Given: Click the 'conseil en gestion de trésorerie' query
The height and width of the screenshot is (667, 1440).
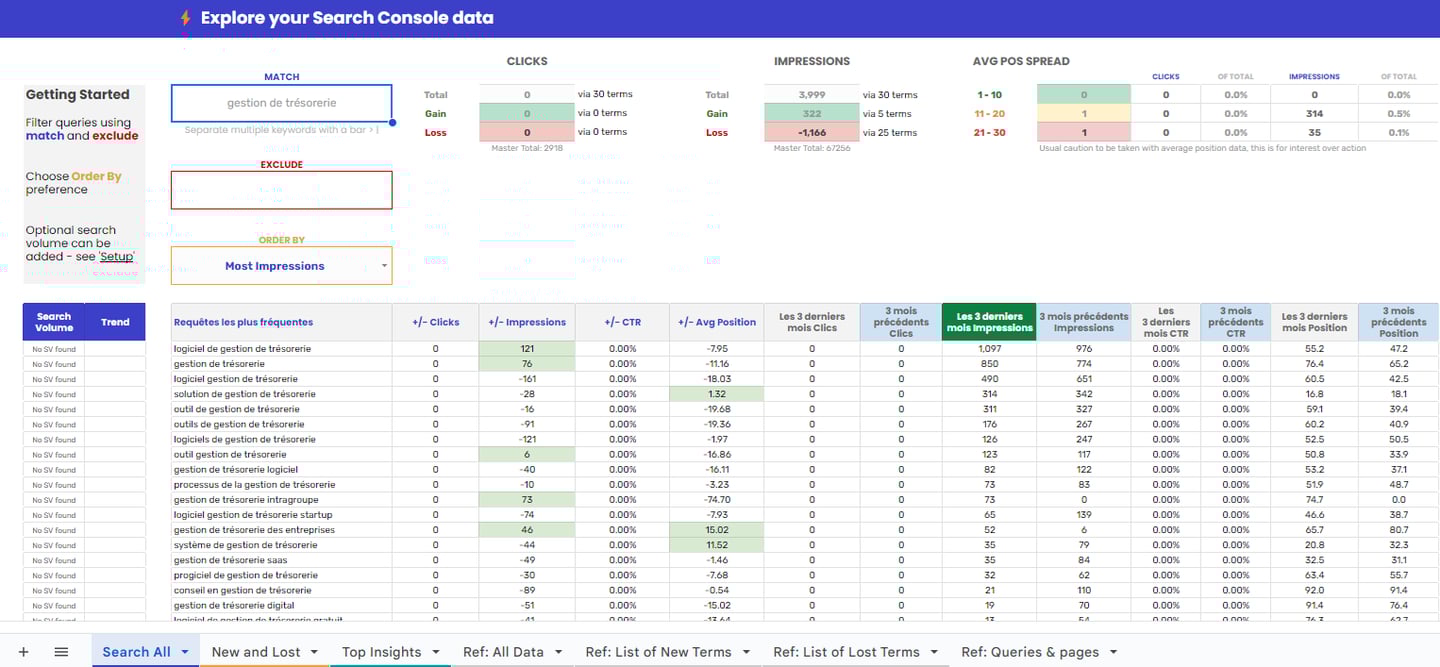Looking at the screenshot, I should [x=242, y=590].
